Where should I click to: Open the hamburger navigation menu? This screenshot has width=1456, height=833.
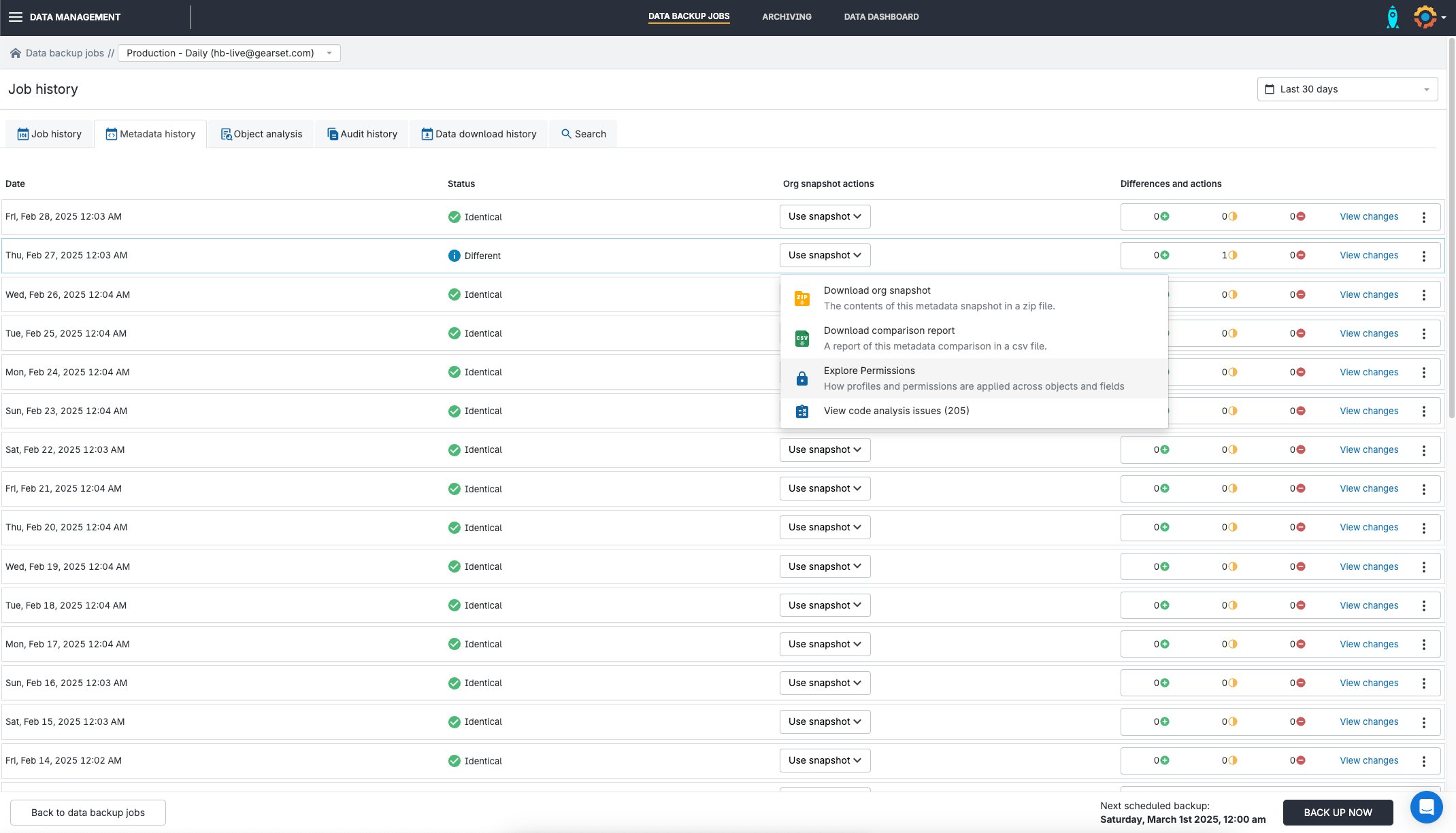coord(15,17)
